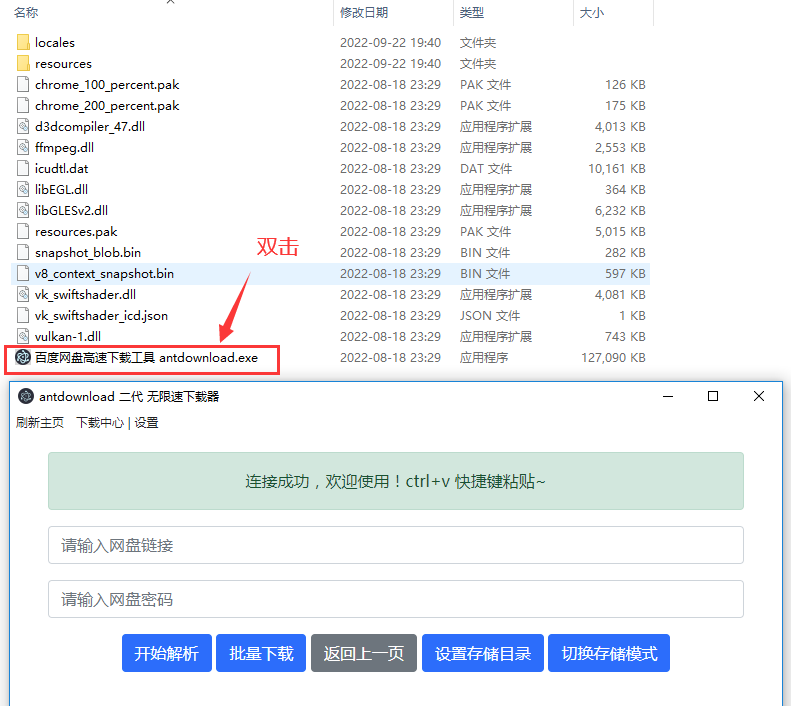Image resolution: width=791 pixels, height=706 pixels.
Task: Open the 下载中心 | 设置 menu
Action: click(118, 423)
